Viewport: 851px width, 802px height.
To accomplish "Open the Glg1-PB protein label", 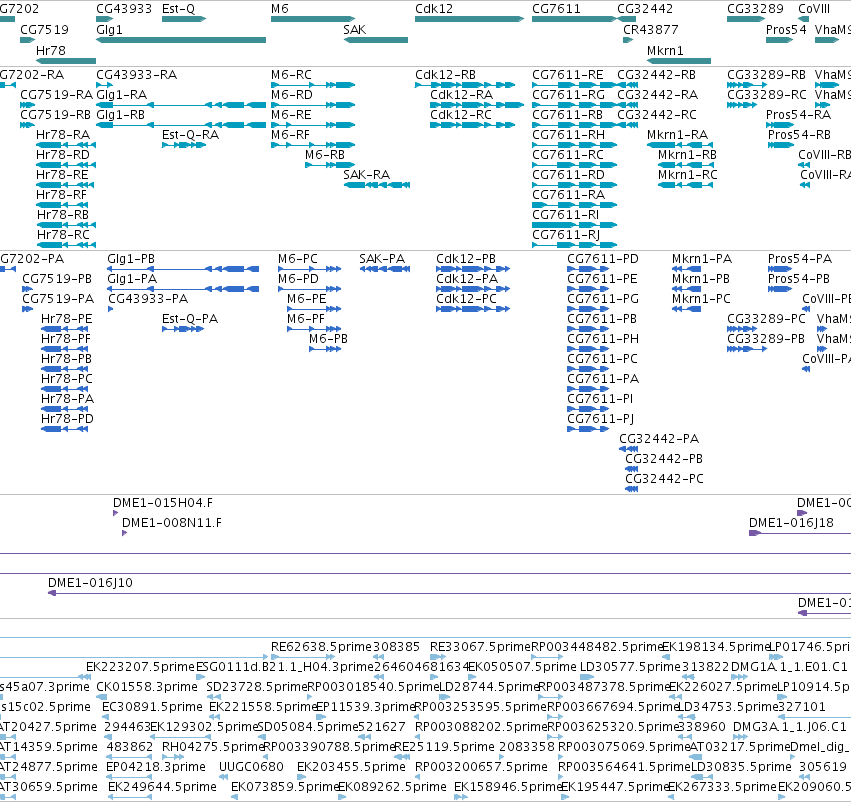I will (x=131, y=259).
